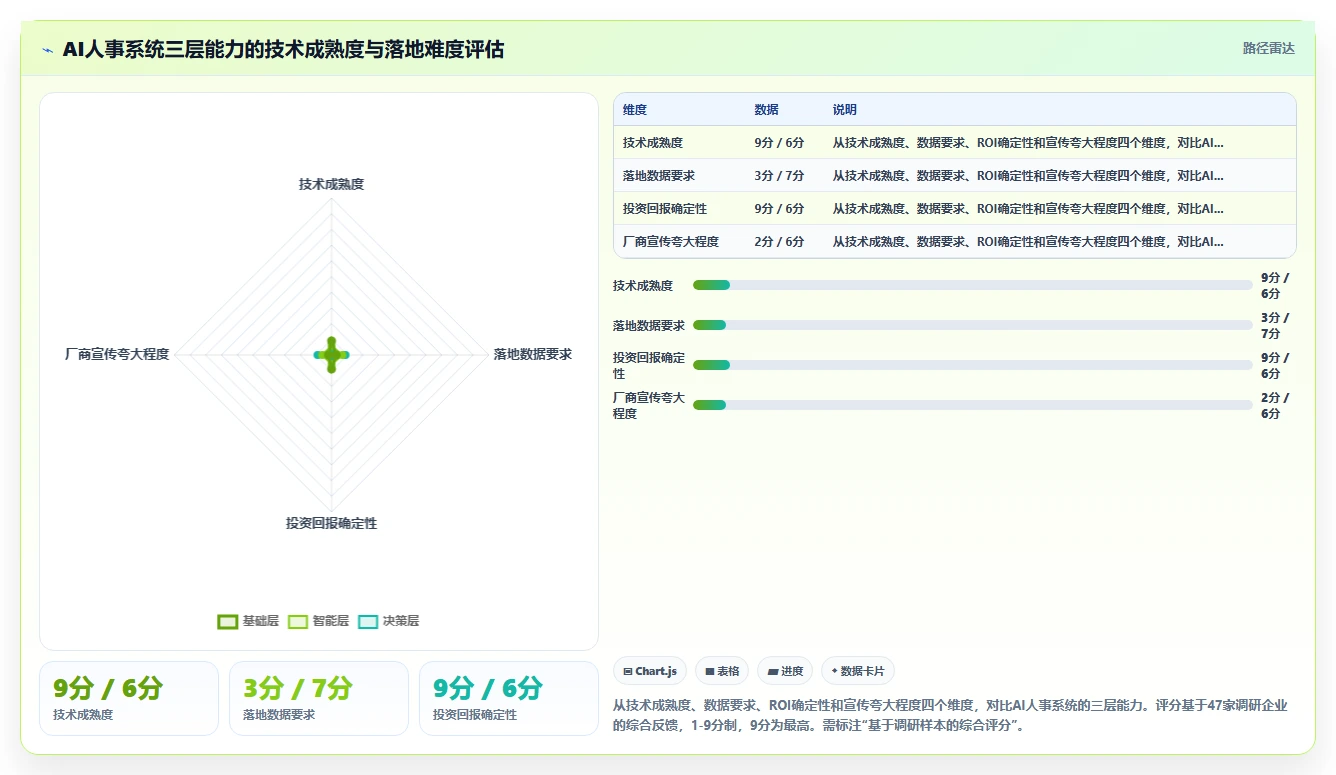
Task: Click the green data point at radar center
Action: click(x=331, y=355)
